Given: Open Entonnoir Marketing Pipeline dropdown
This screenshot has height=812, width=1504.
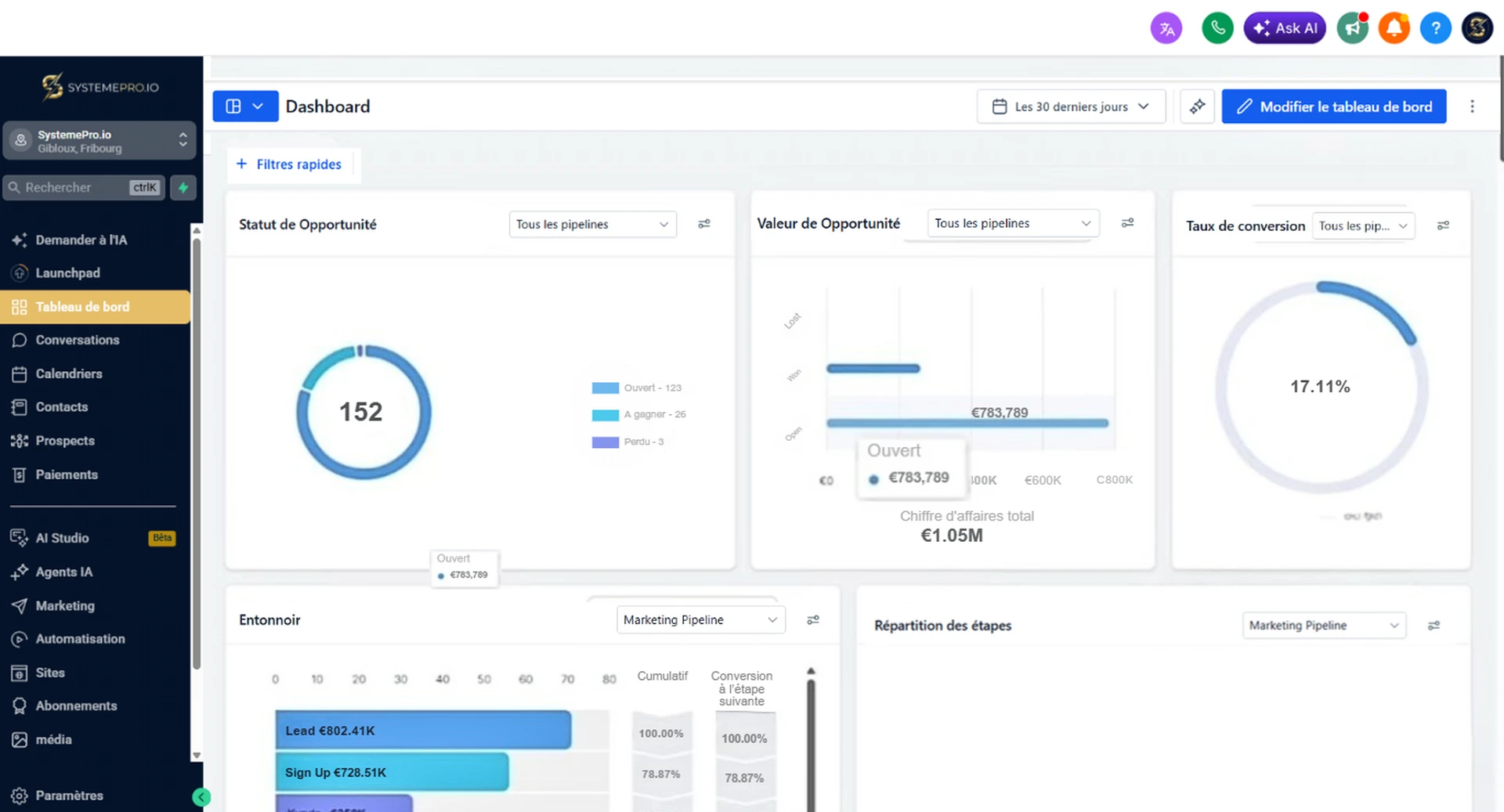Looking at the screenshot, I should click(x=700, y=619).
